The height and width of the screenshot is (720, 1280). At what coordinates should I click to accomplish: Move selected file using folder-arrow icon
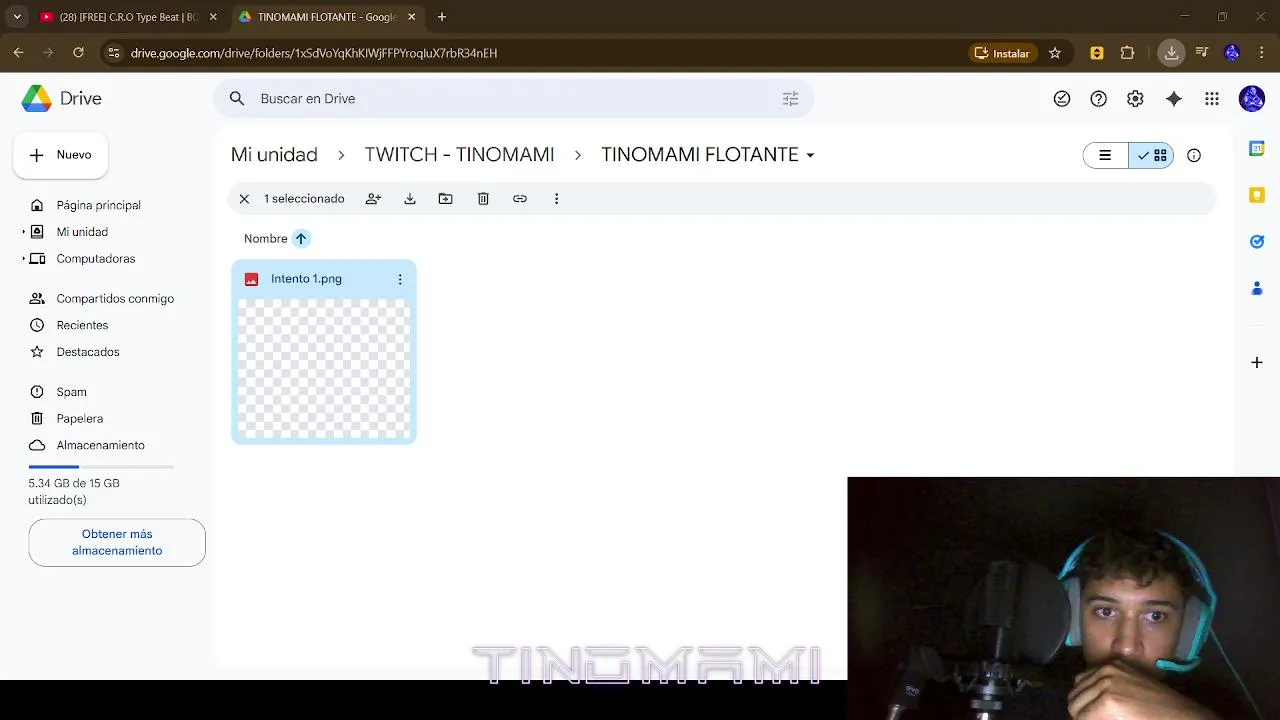[x=446, y=199]
